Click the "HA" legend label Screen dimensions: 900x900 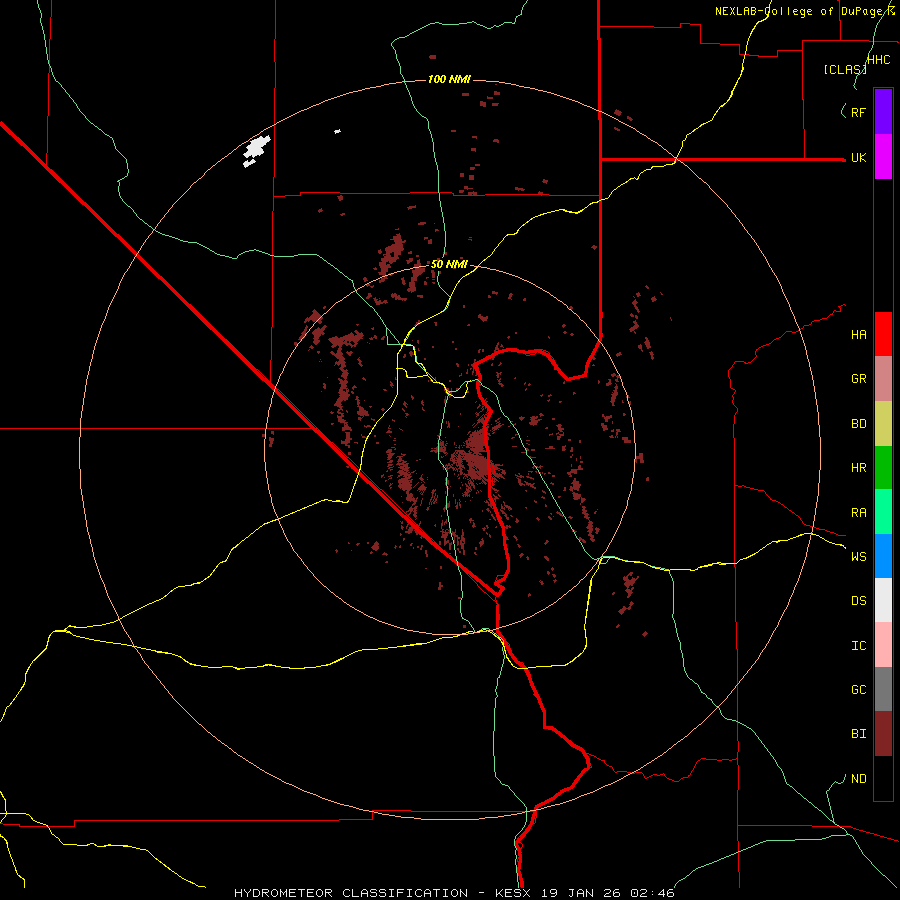pyautogui.click(x=858, y=335)
